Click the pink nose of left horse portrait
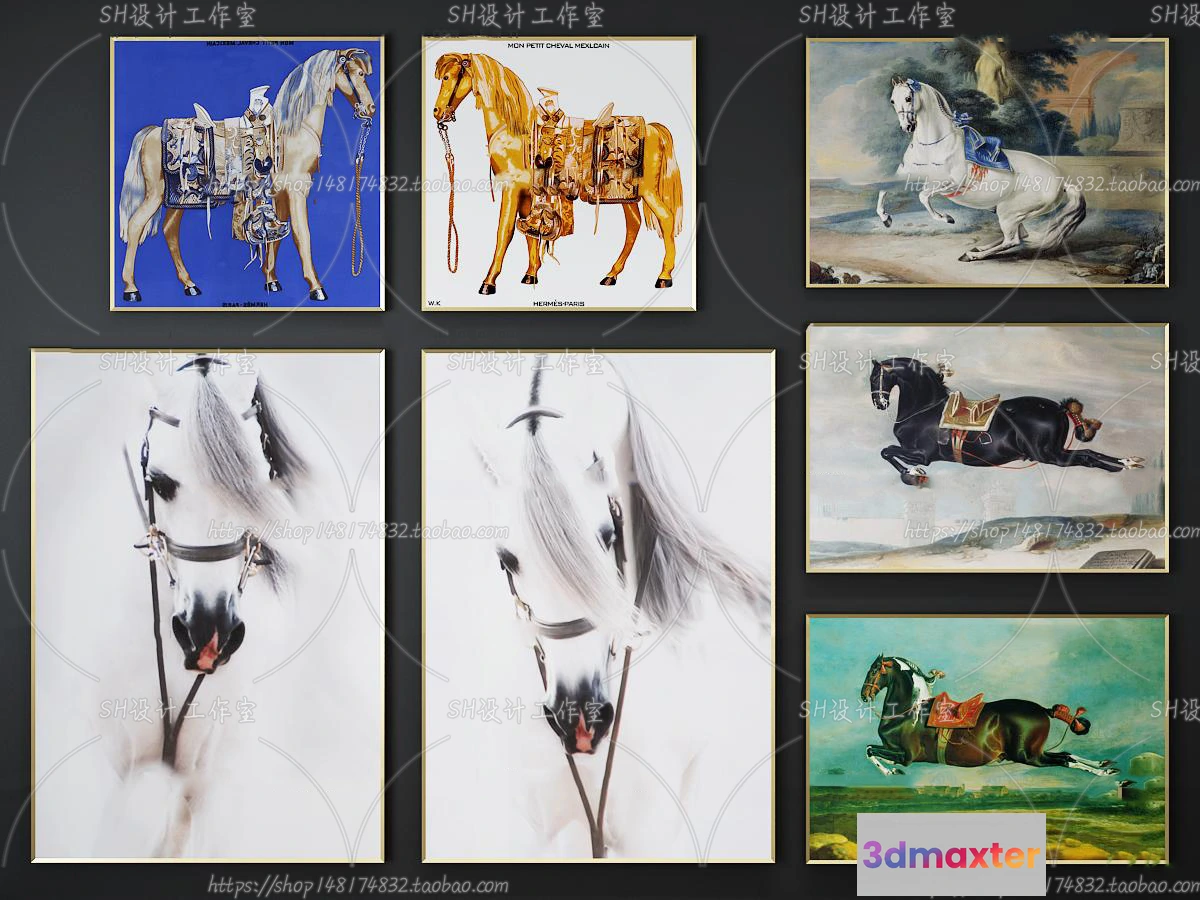 click(x=207, y=655)
